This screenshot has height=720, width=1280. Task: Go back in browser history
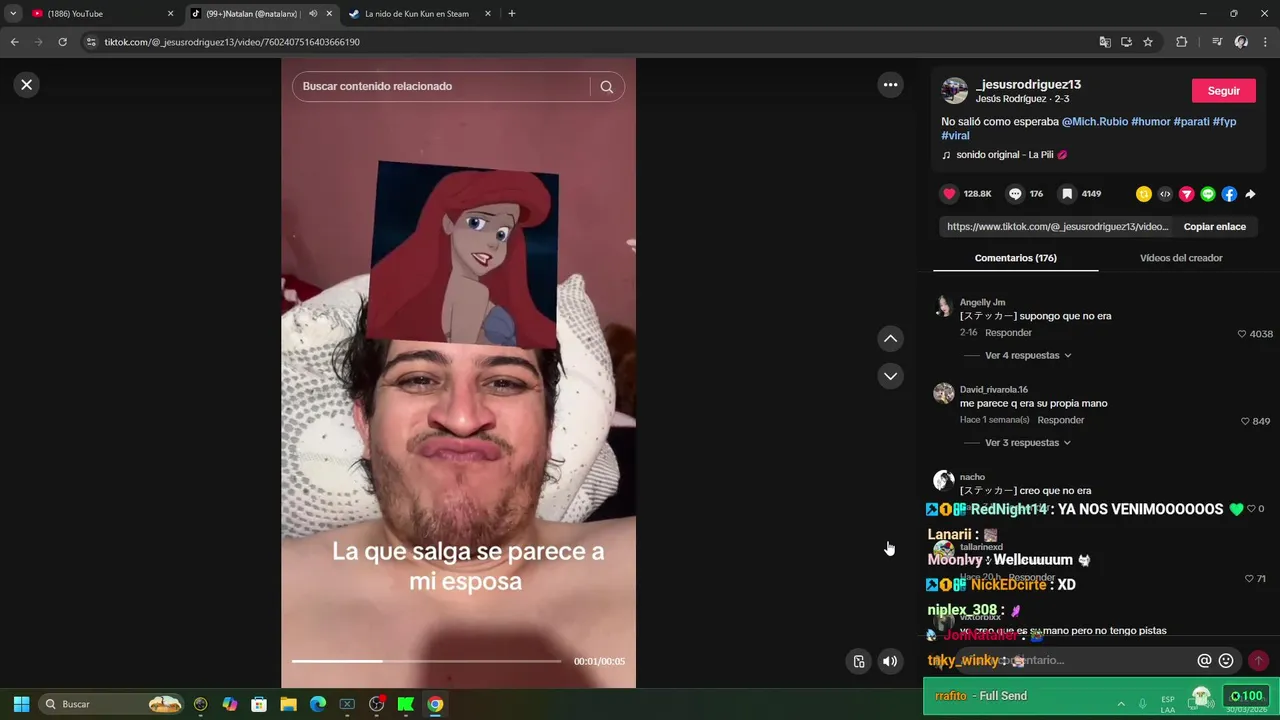[x=14, y=42]
